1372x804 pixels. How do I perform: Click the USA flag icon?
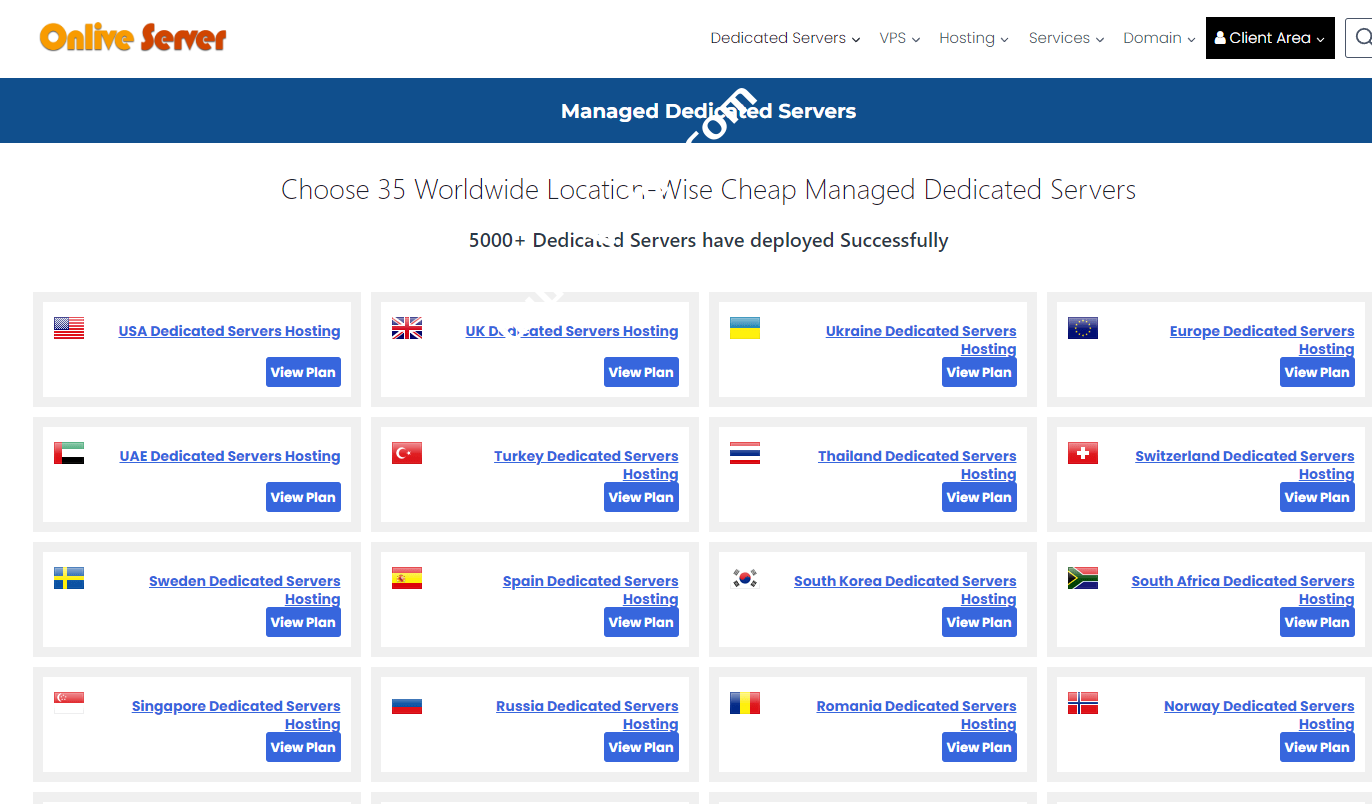69,328
